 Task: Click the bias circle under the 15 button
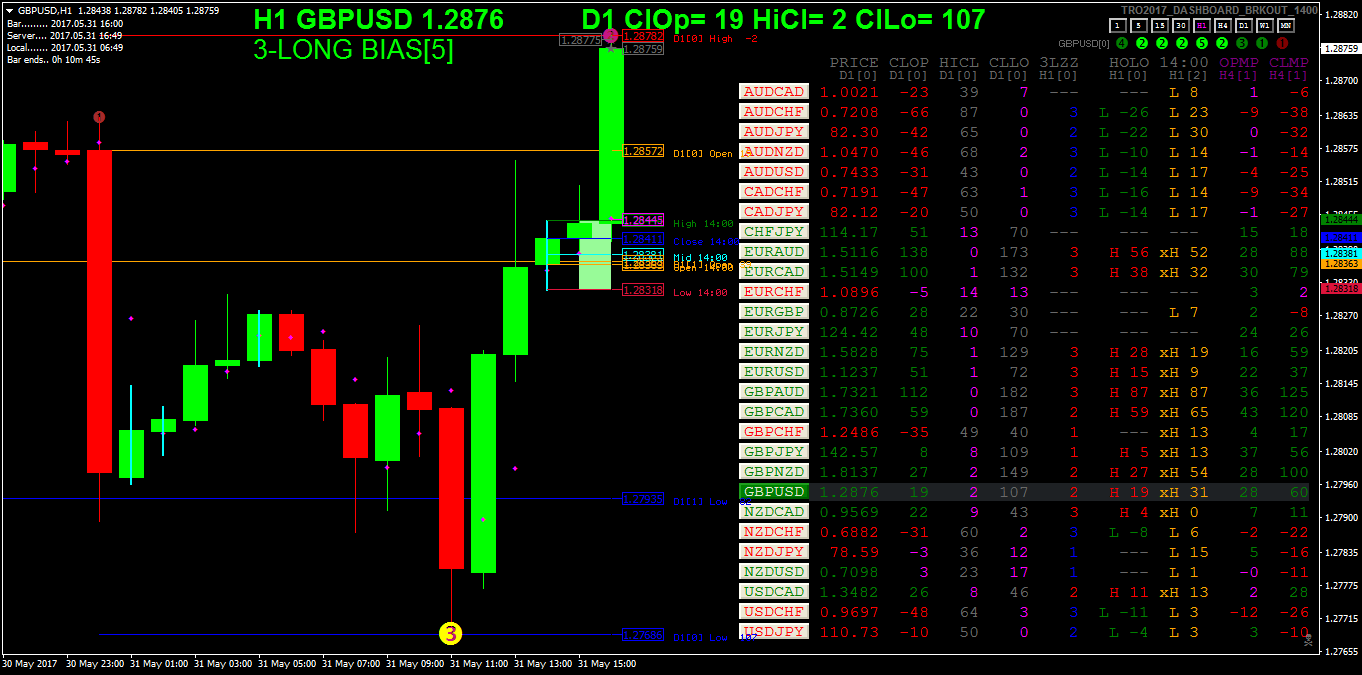point(1162,43)
